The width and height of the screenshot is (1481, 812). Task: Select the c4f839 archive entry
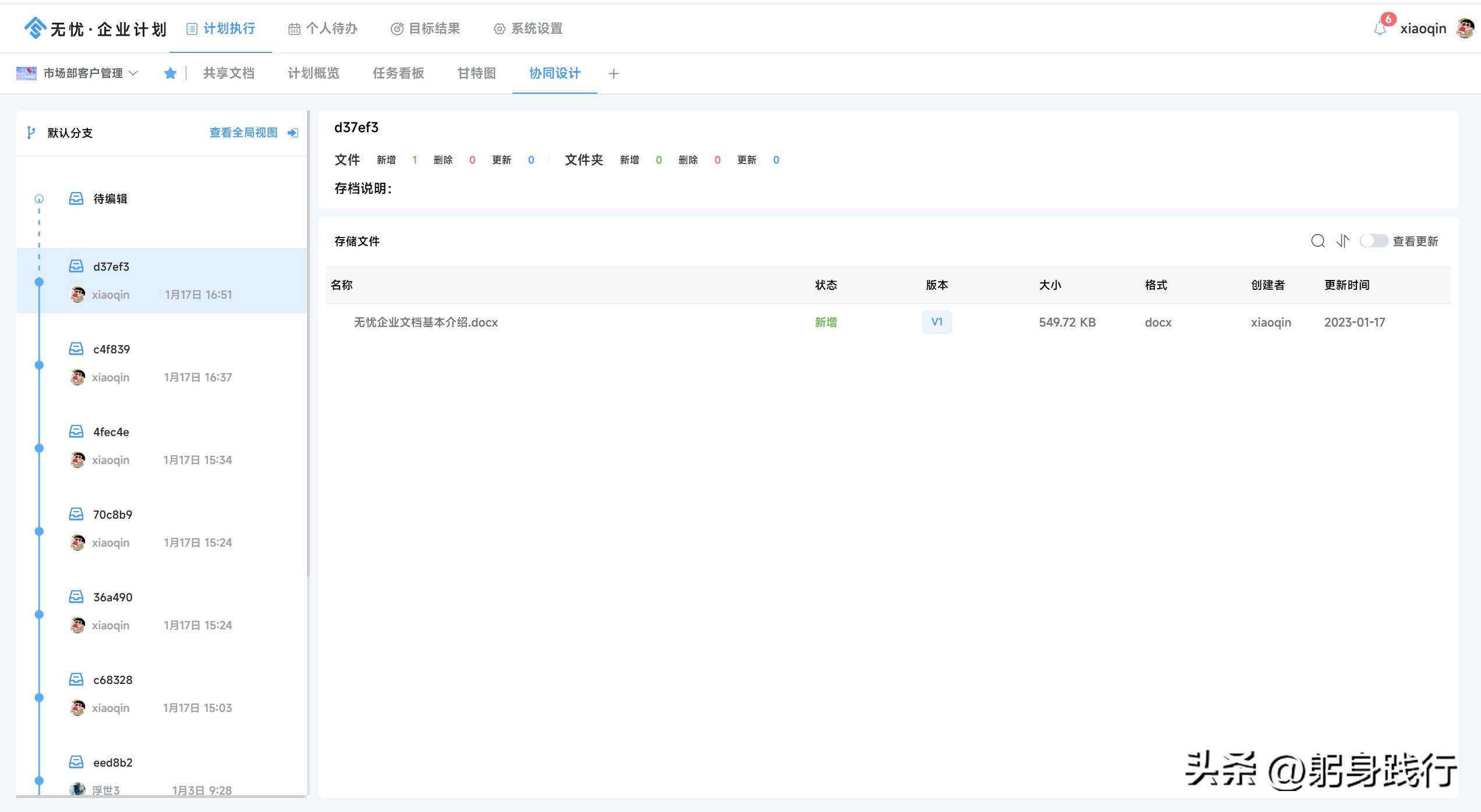coord(112,349)
